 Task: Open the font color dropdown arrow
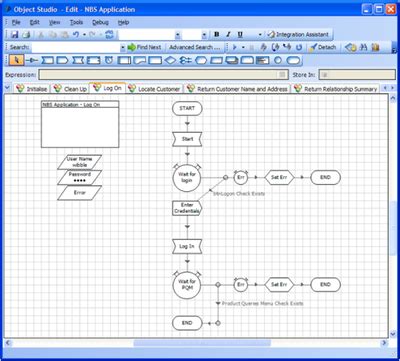[x=260, y=35]
